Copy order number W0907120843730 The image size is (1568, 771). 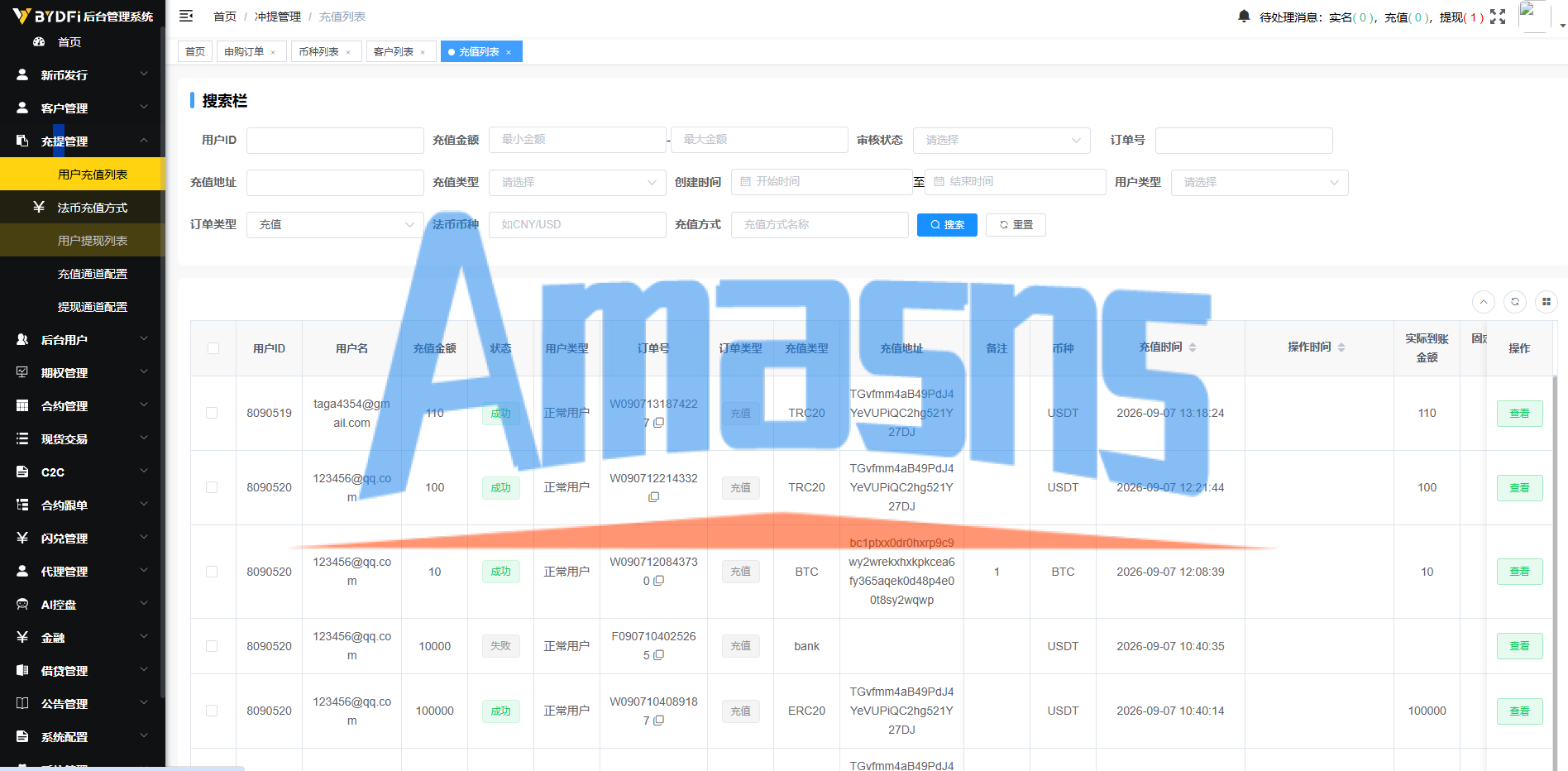tap(659, 581)
